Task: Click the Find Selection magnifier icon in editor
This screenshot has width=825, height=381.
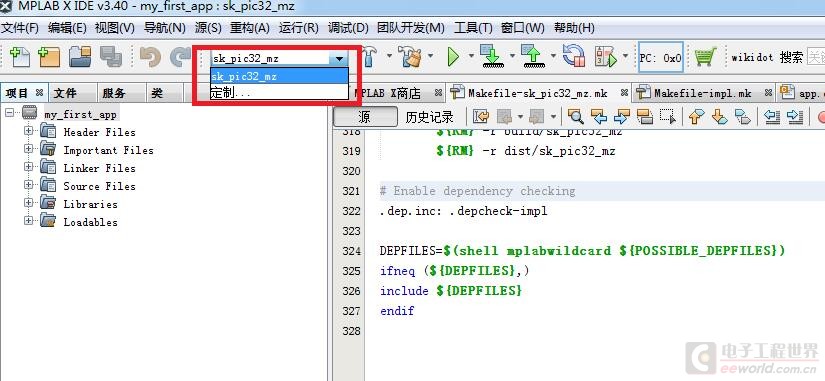Action: pyautogui.click(x=575, y=117)
